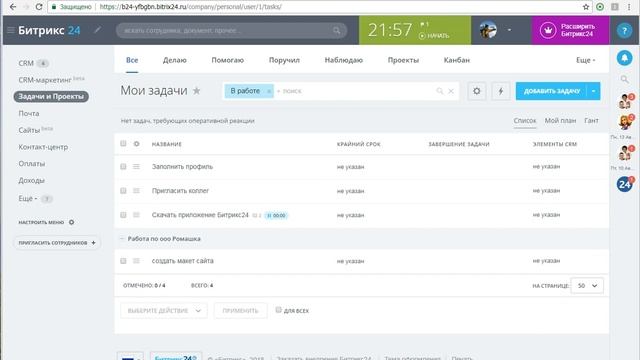Go back with the browser back arrow
The height and width of the screenshot is (360, 640).
coord(13,7)
